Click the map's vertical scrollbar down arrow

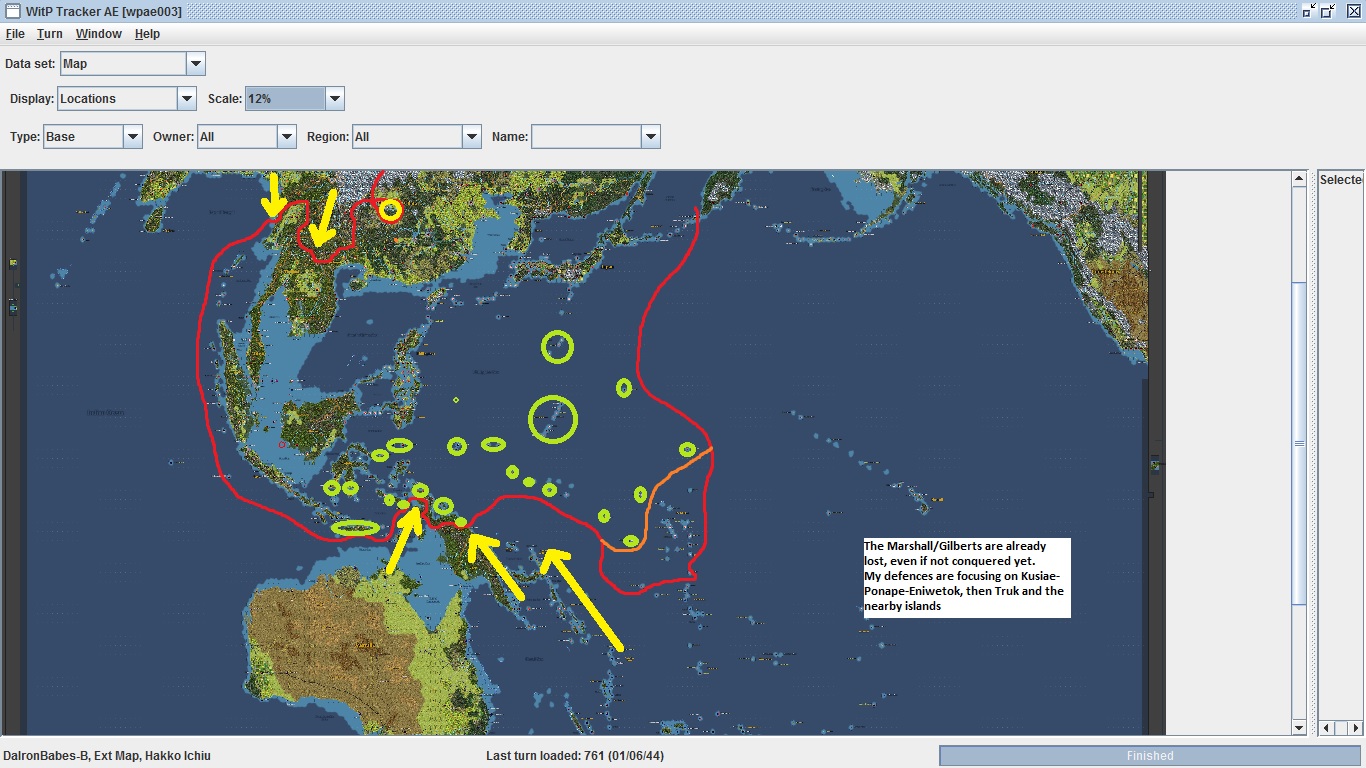coord(1299,727)
